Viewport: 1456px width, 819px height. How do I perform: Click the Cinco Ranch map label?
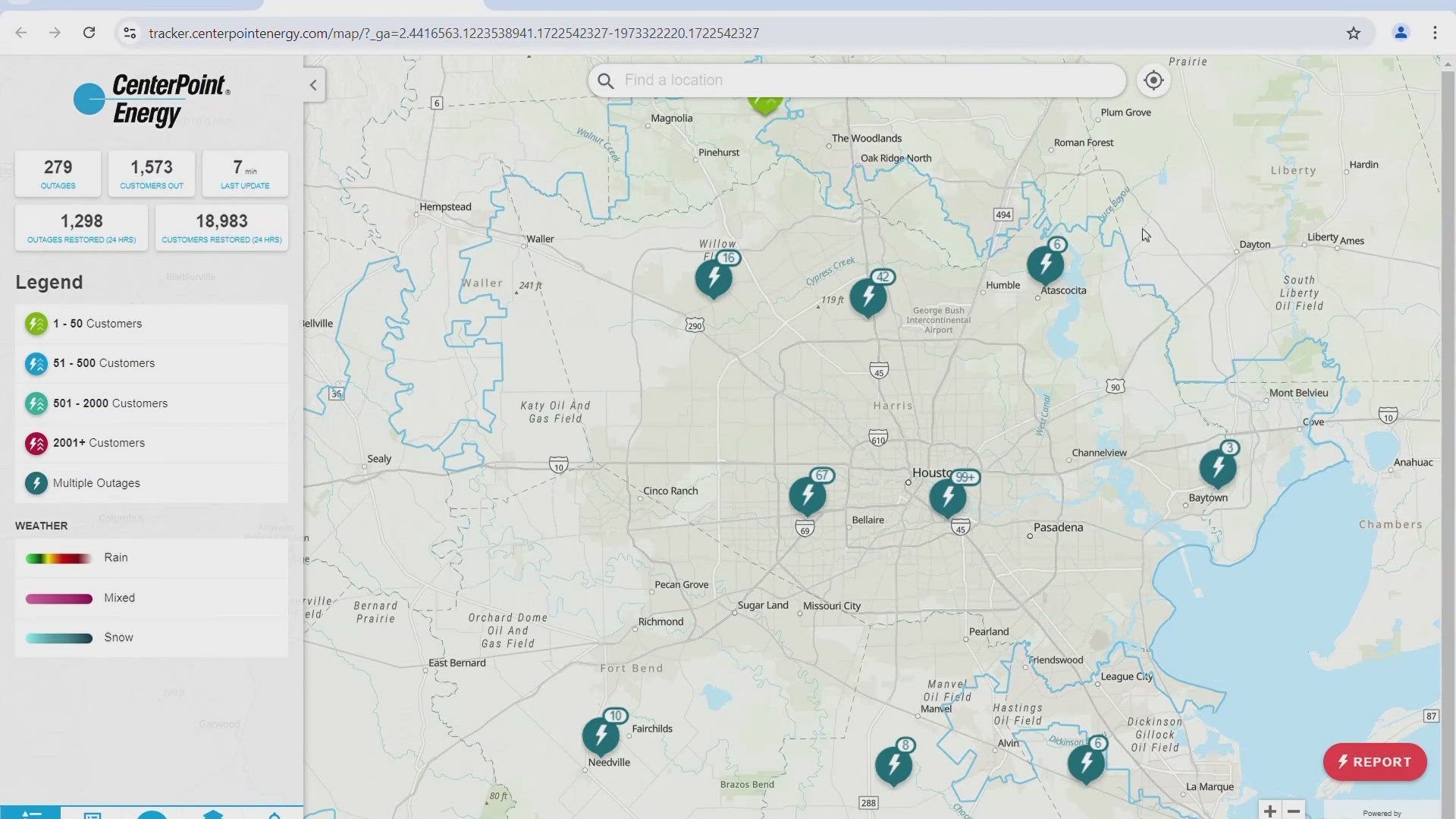pyautogui.click(x=670, y=491)
